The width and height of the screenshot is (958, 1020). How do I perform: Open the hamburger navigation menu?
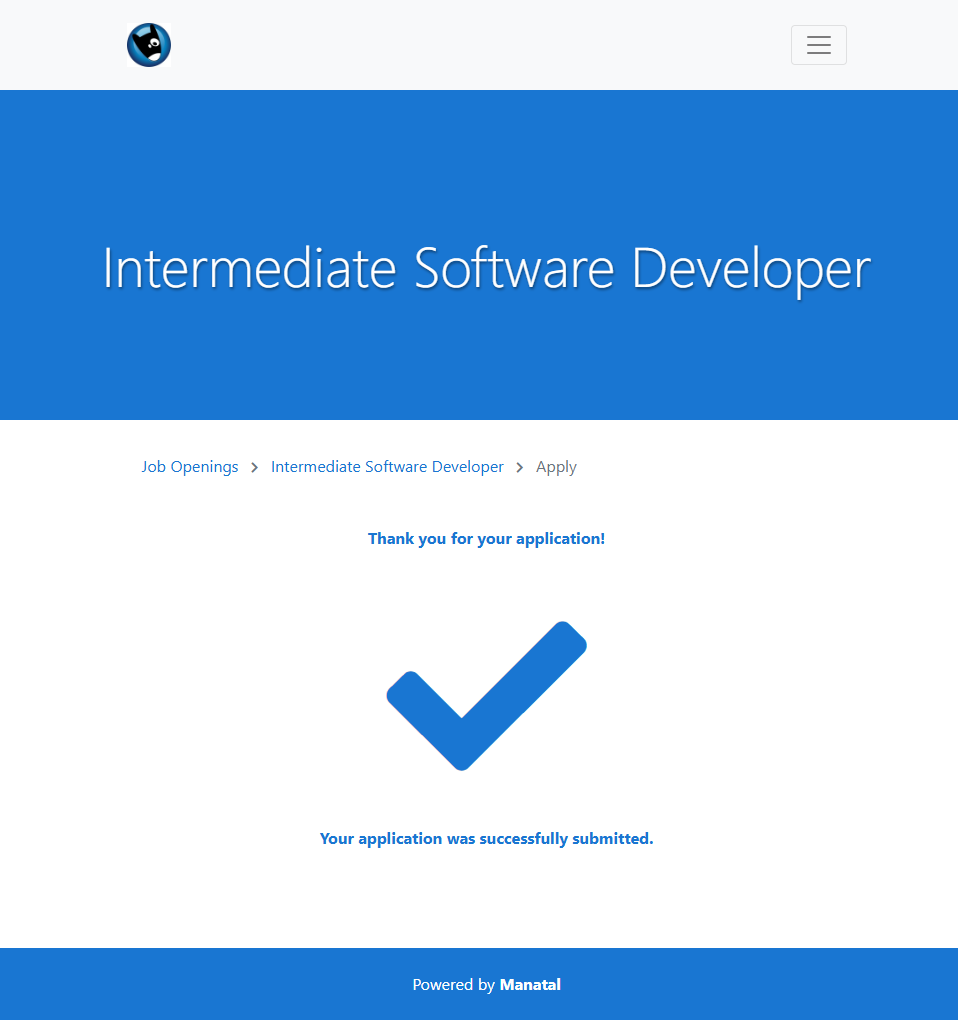click(x=818, y=45)
